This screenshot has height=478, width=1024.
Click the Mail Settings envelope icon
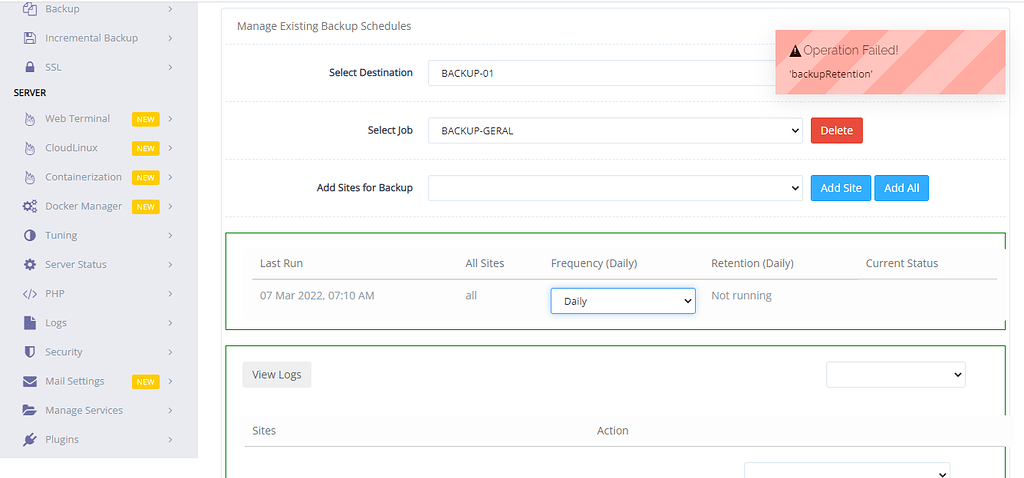coord(29,381)
